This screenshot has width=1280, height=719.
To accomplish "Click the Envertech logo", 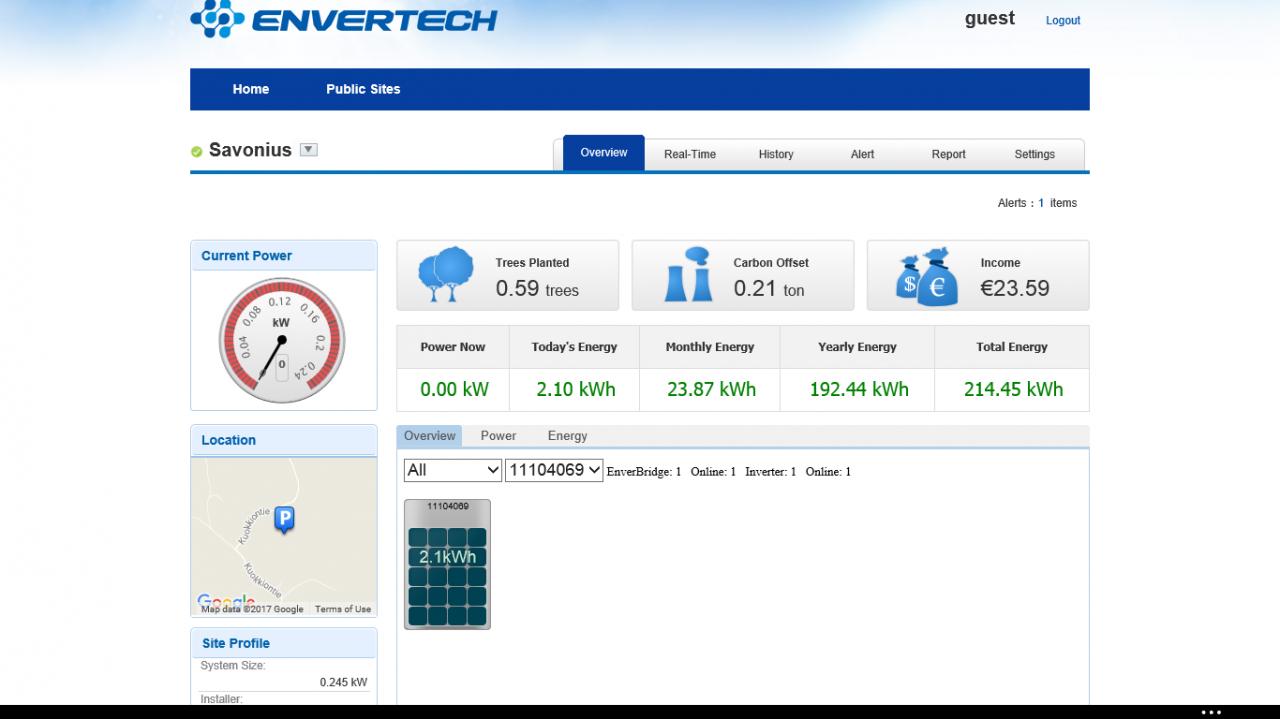I will click(x=343, y=20).
